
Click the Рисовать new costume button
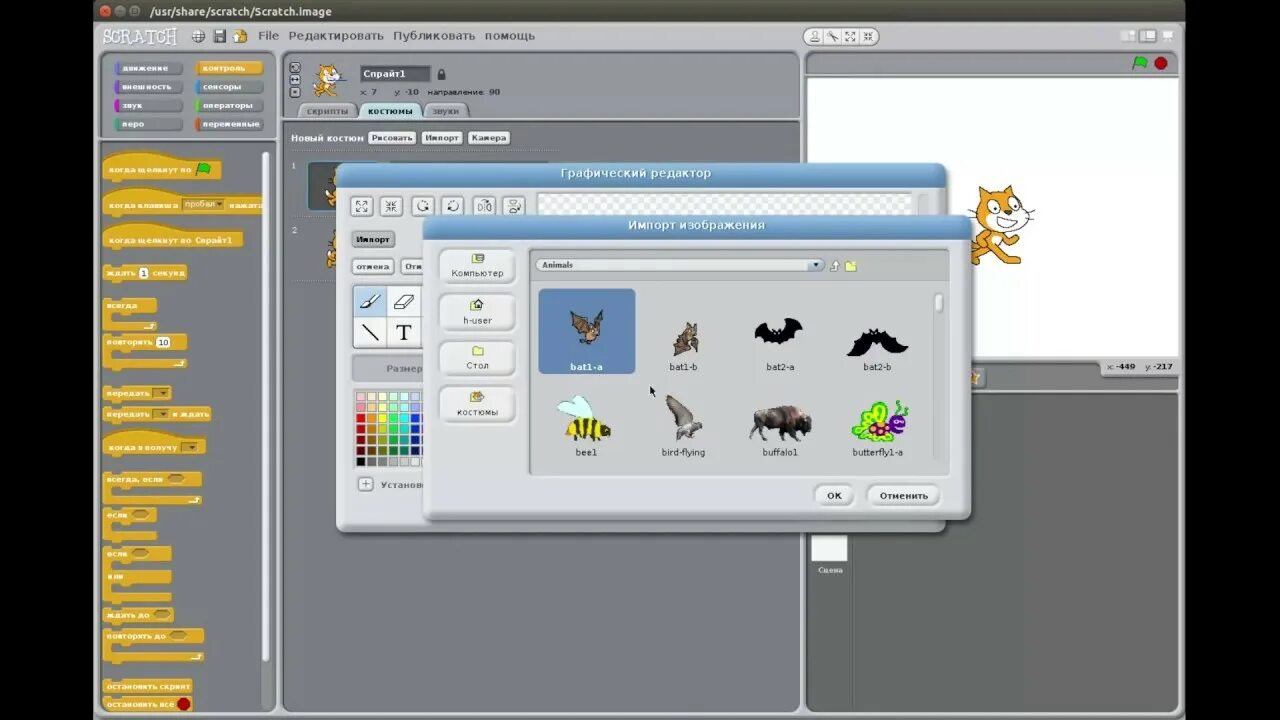(x=391, y=138)
